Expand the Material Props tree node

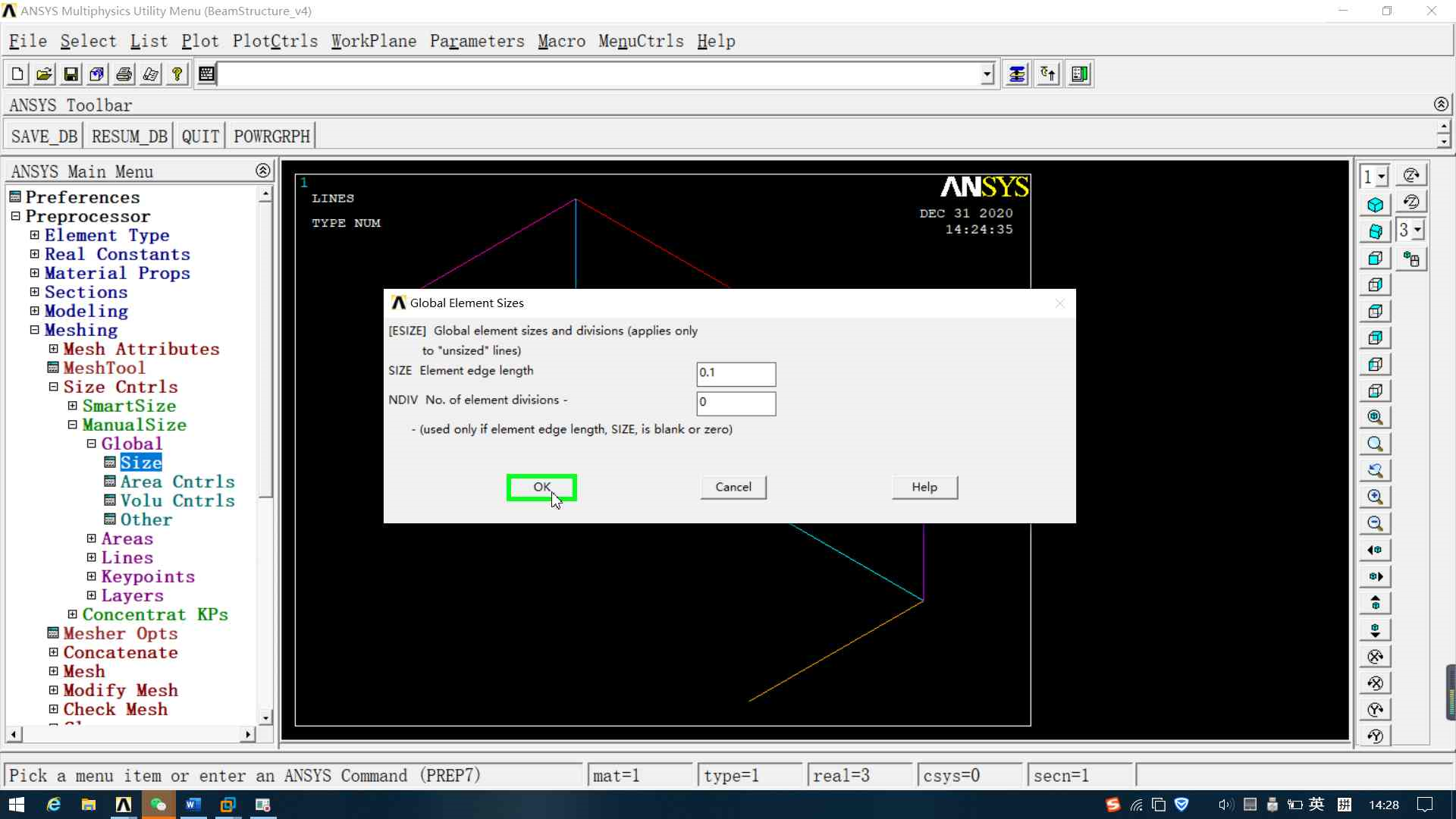pos(34,273)
